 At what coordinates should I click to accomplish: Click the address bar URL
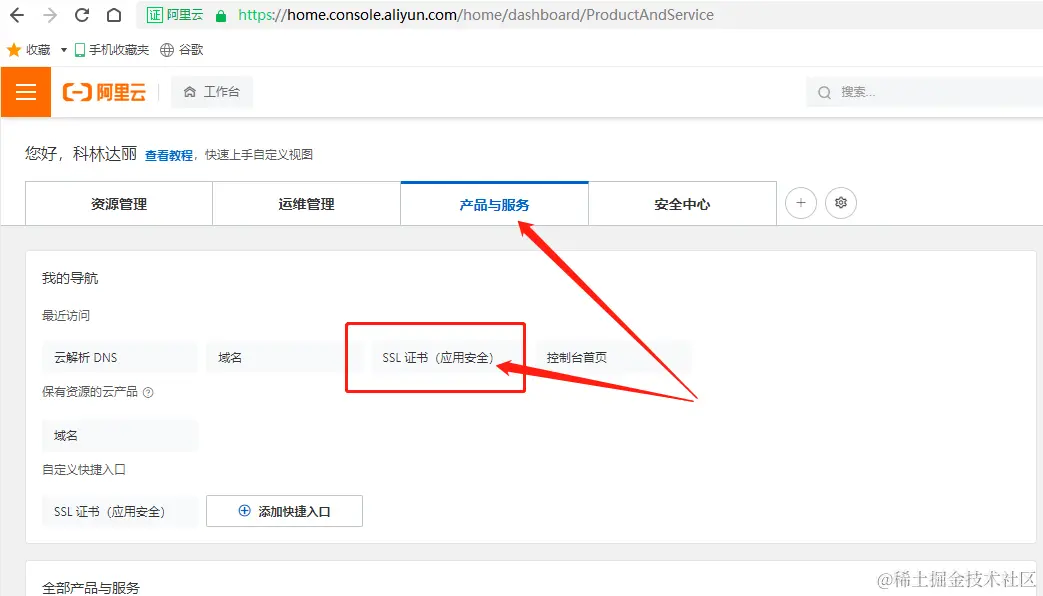pos(476,15)
